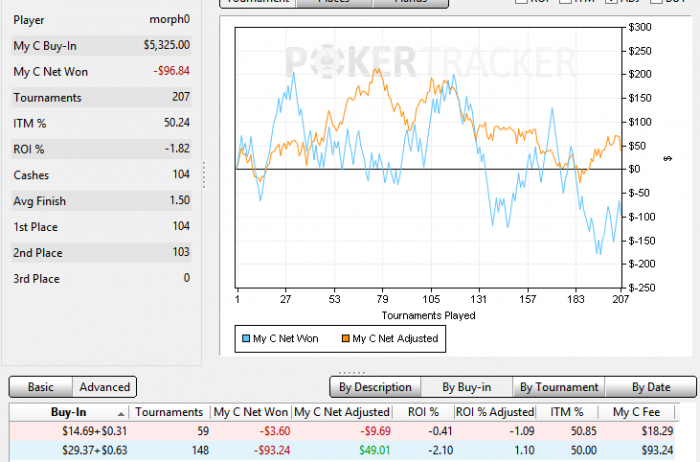The width and height of the screenshot is (700, 462).
Task: Select the $29.37+$0.63 buy-in row
Action: [x=342, y=450]
